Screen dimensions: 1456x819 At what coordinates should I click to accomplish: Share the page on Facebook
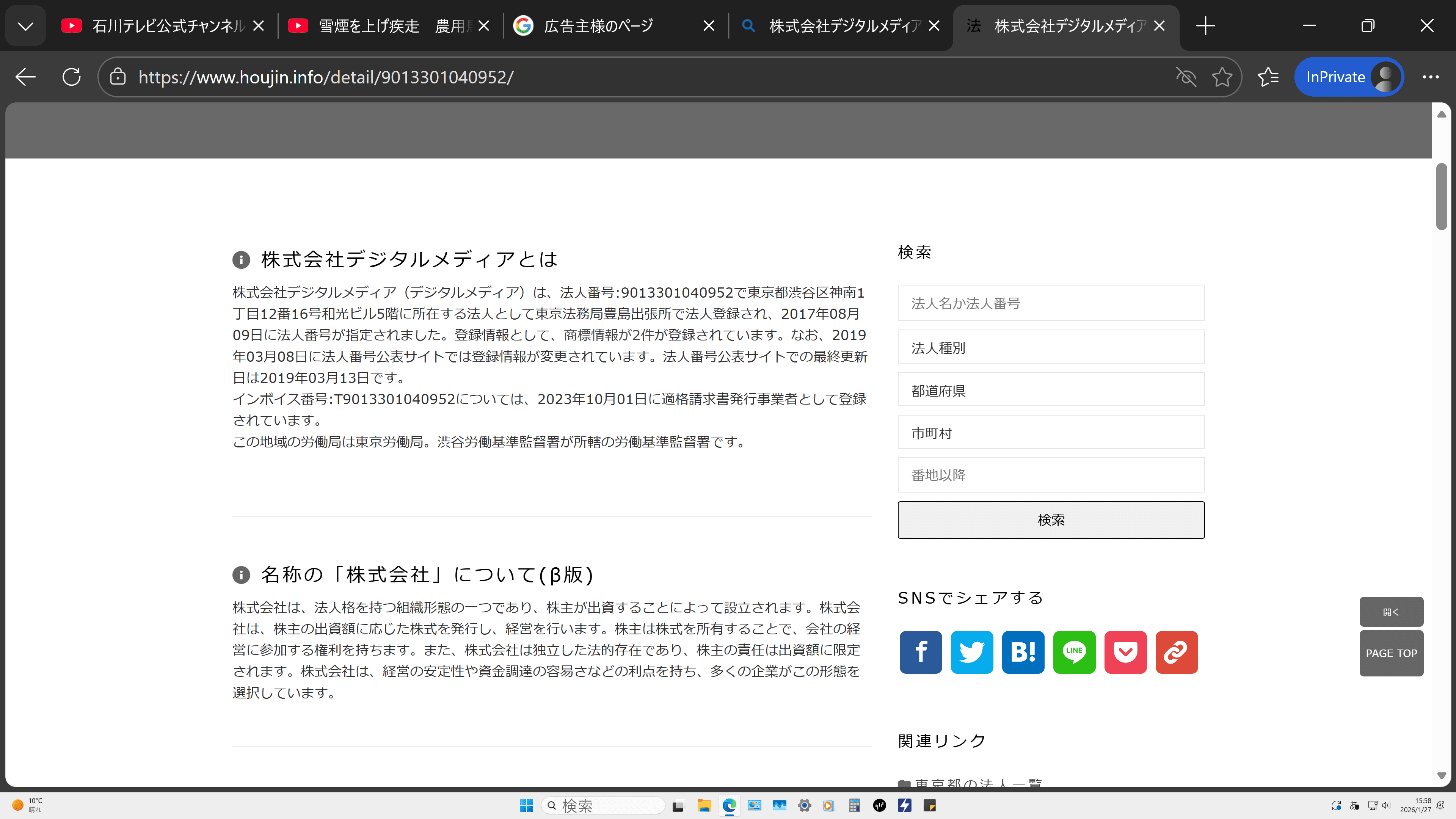point(921,652)
